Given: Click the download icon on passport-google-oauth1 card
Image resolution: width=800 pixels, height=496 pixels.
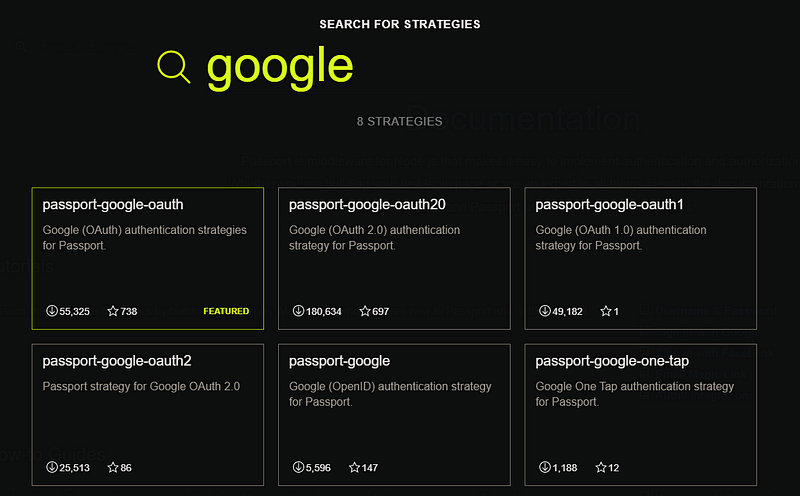Looking at the screenshot, I should click(x=544, y=311).
